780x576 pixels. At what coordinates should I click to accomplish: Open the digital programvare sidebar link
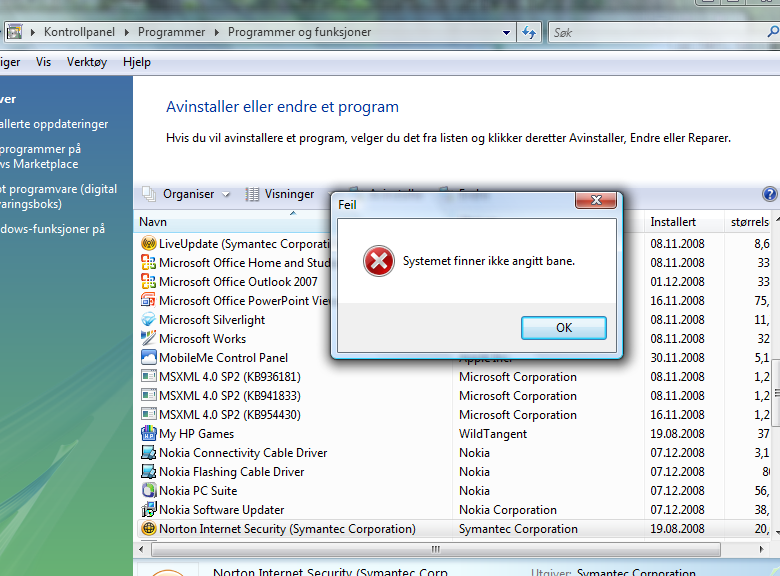[x=59, y=196]
